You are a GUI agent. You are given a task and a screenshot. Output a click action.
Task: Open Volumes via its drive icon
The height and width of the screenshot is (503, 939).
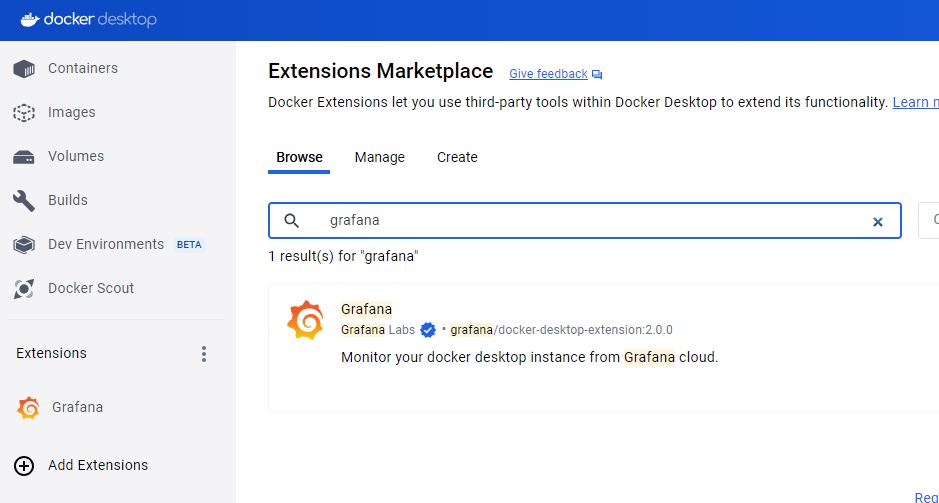(24, 157)
